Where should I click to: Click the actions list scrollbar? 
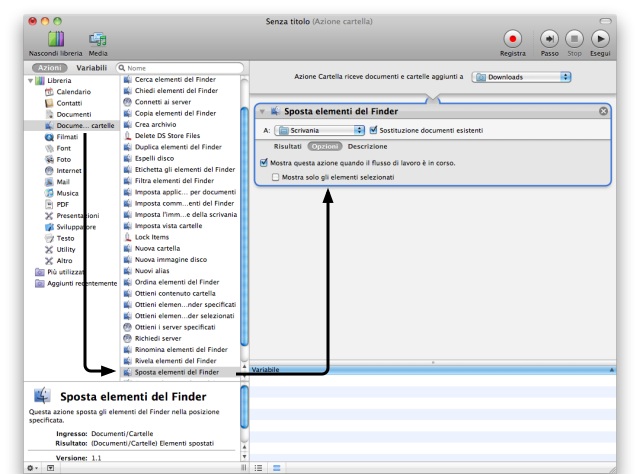[244, 227]
